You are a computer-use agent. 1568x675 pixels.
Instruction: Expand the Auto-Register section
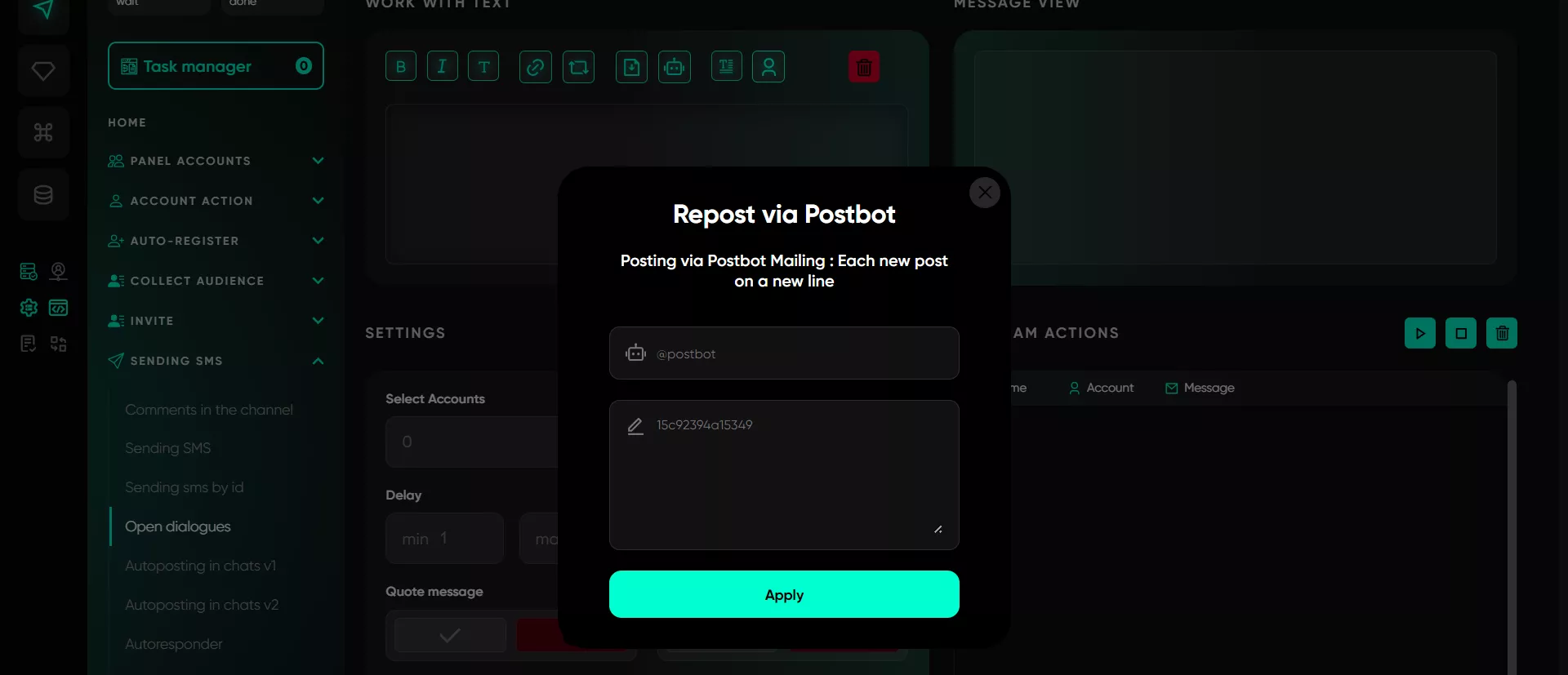216,241
